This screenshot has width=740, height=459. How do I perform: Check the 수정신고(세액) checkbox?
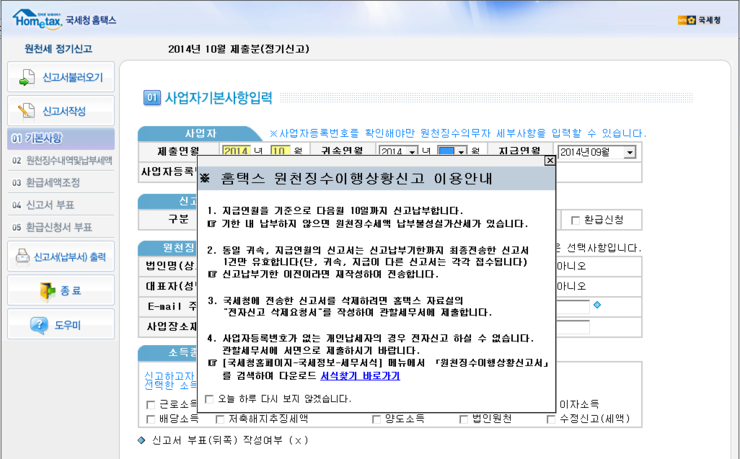pyautogui.click(x=552, y=419)
